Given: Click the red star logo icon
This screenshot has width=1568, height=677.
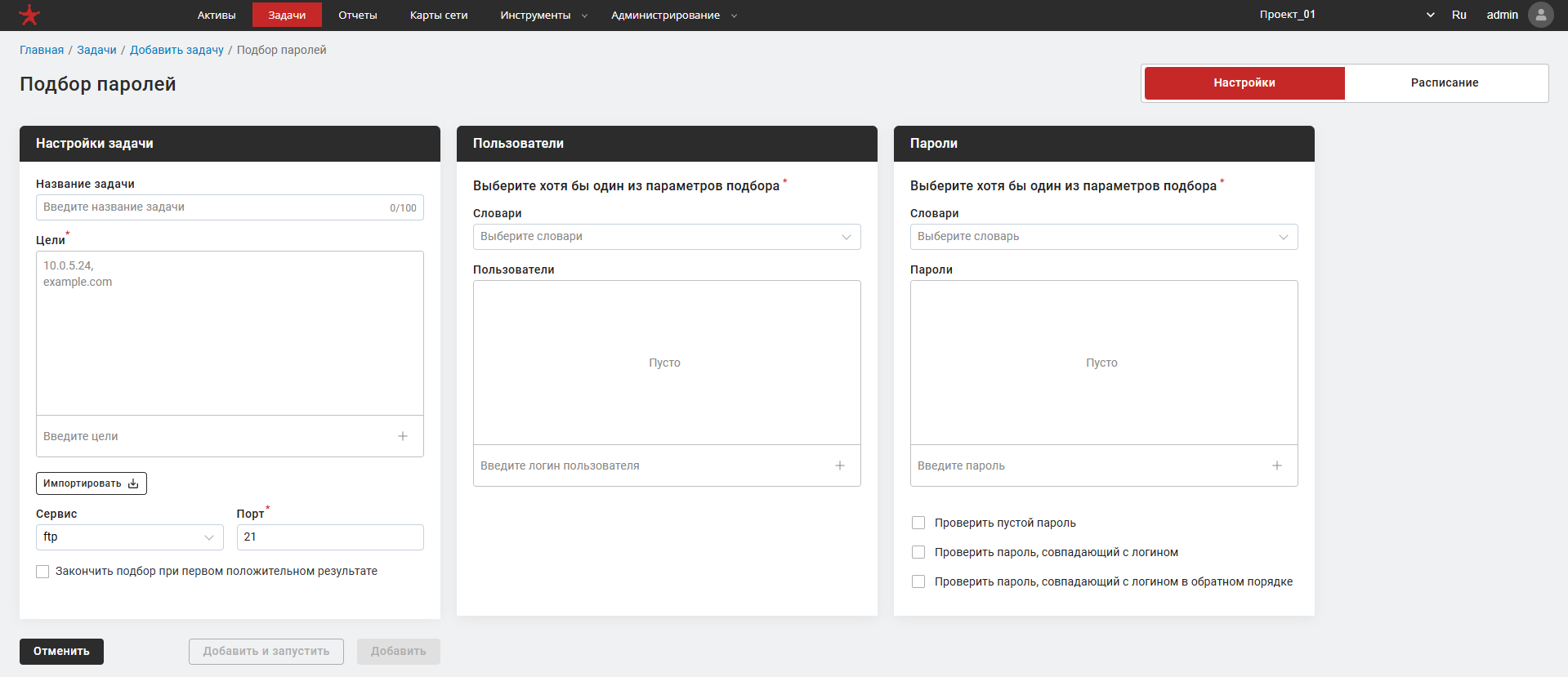Looking at the screenshot, I should tap(29, 15).
